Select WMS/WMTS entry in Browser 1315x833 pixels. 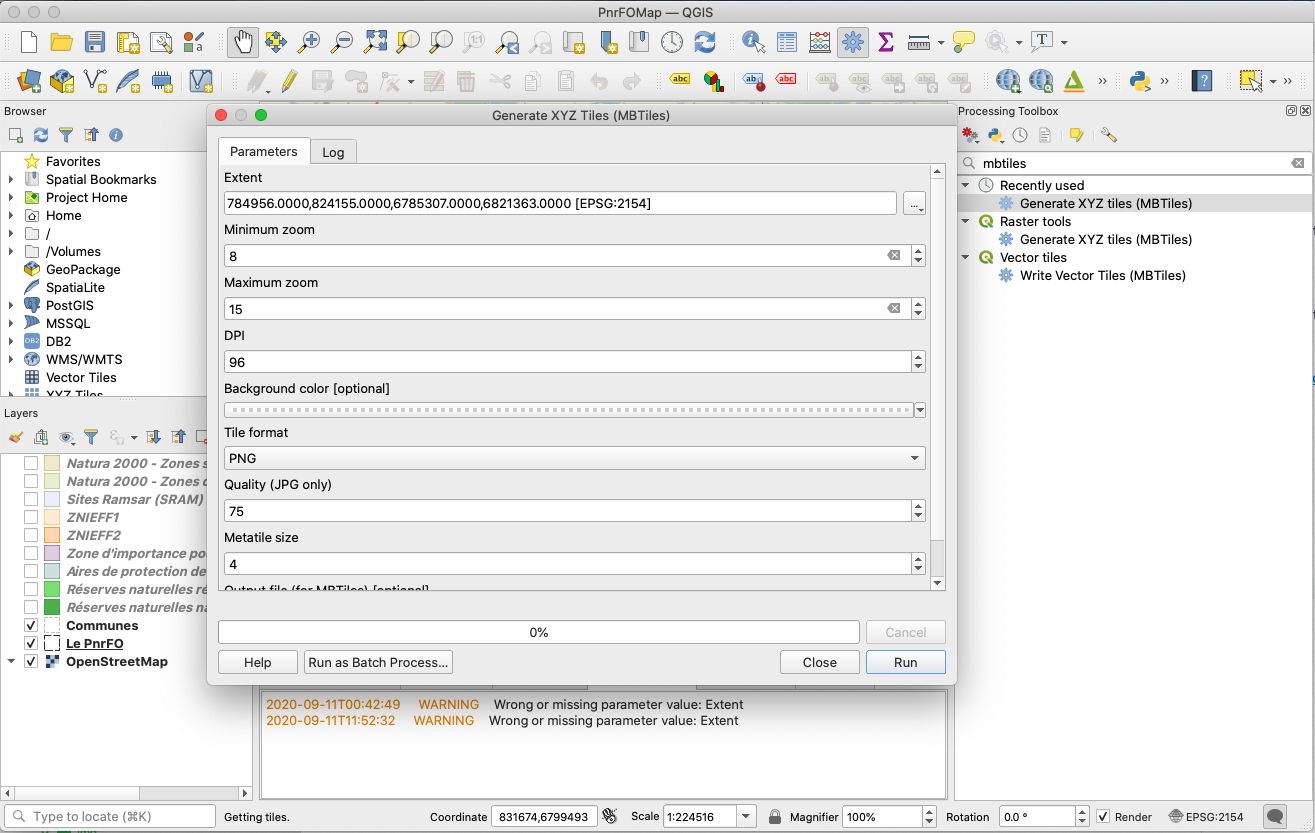click(x=84, y=359)
